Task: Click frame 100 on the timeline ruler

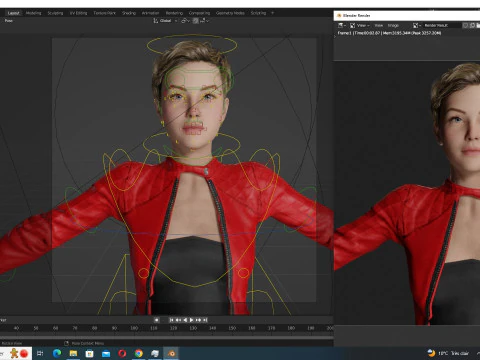Action: click(134, 328)
